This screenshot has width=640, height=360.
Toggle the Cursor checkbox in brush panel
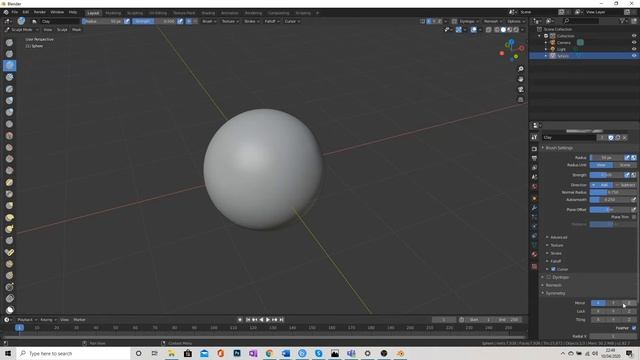pyautogui.click(x=553, y=269)
